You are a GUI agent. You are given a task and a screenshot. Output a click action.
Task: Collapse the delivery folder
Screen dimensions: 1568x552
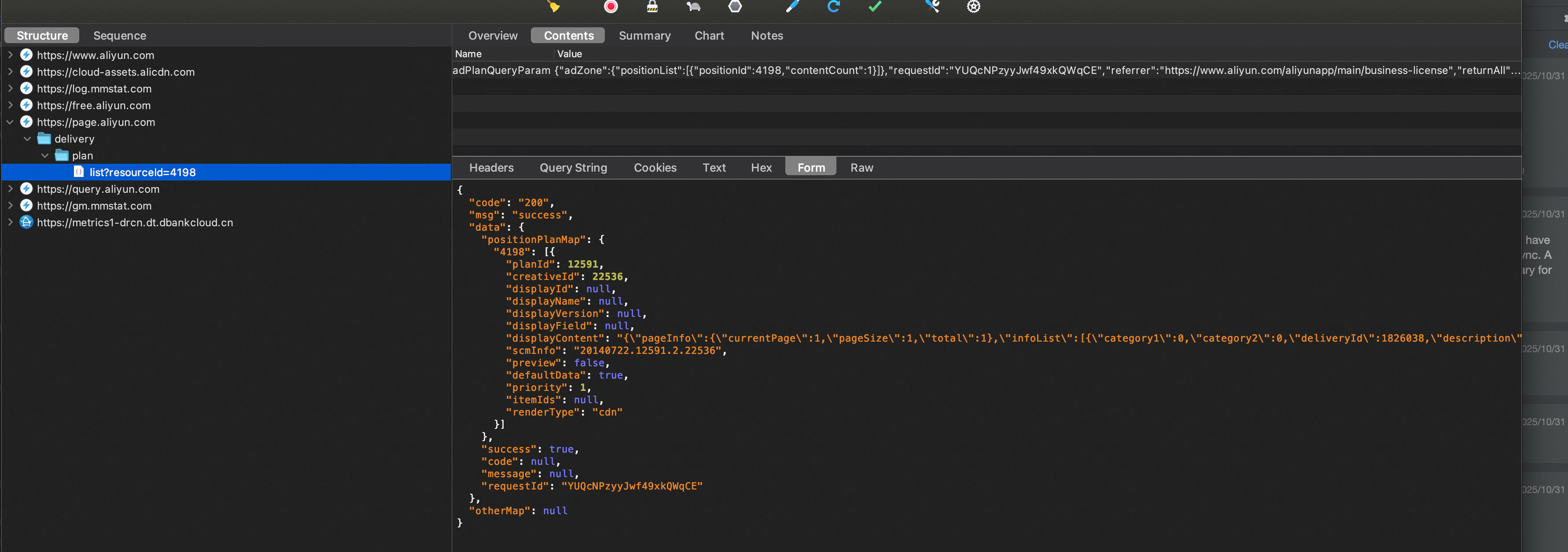(27, 139)
